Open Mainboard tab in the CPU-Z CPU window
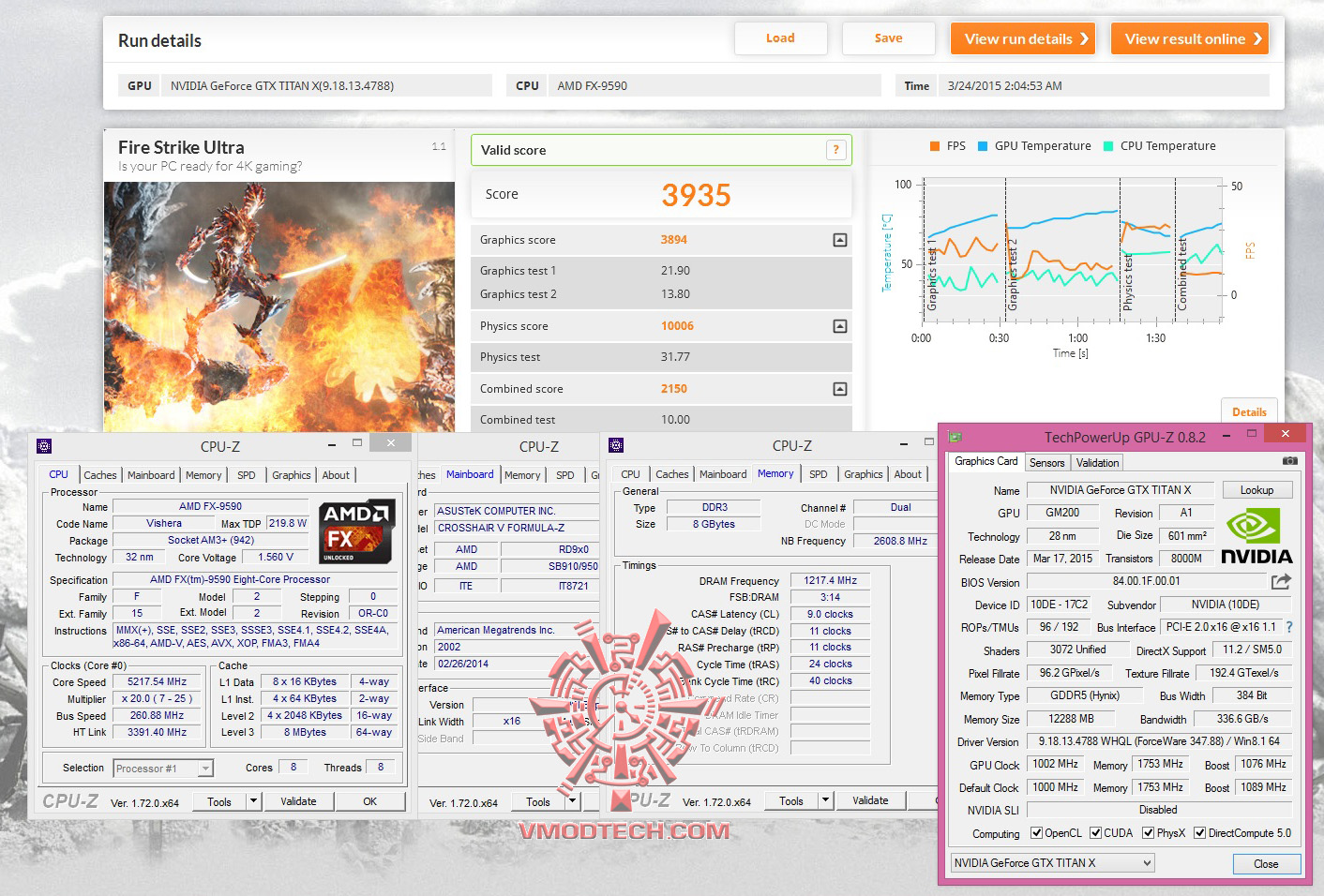1324x896 pixels. pyautogui.click(x=151, y=475)
